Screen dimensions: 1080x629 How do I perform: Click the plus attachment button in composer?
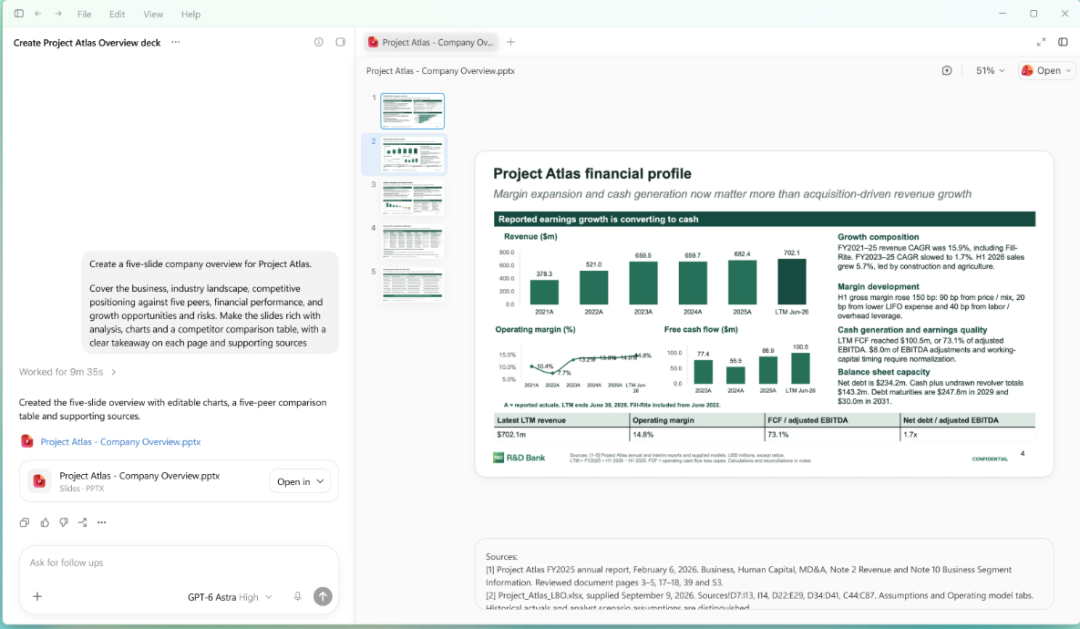coord(37,597)
